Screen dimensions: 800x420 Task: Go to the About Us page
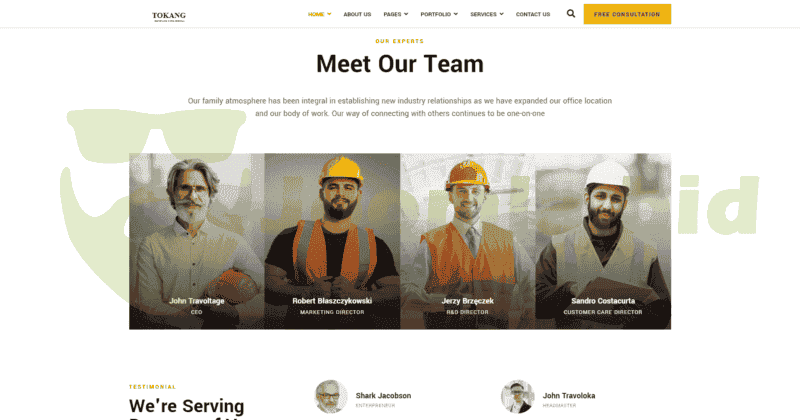(357, 14)
